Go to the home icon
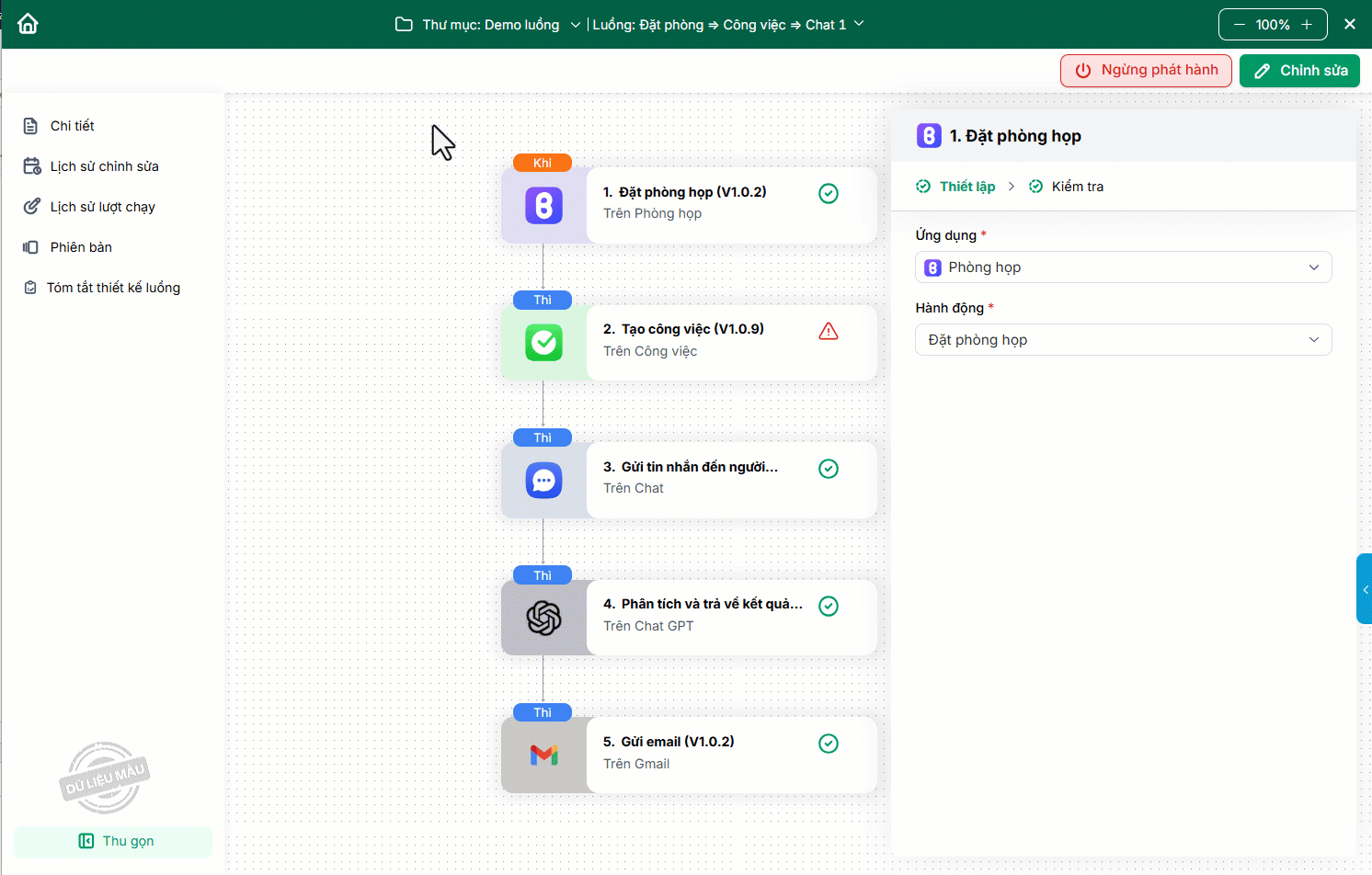The image size is (1372, 875). pos(29,24)
